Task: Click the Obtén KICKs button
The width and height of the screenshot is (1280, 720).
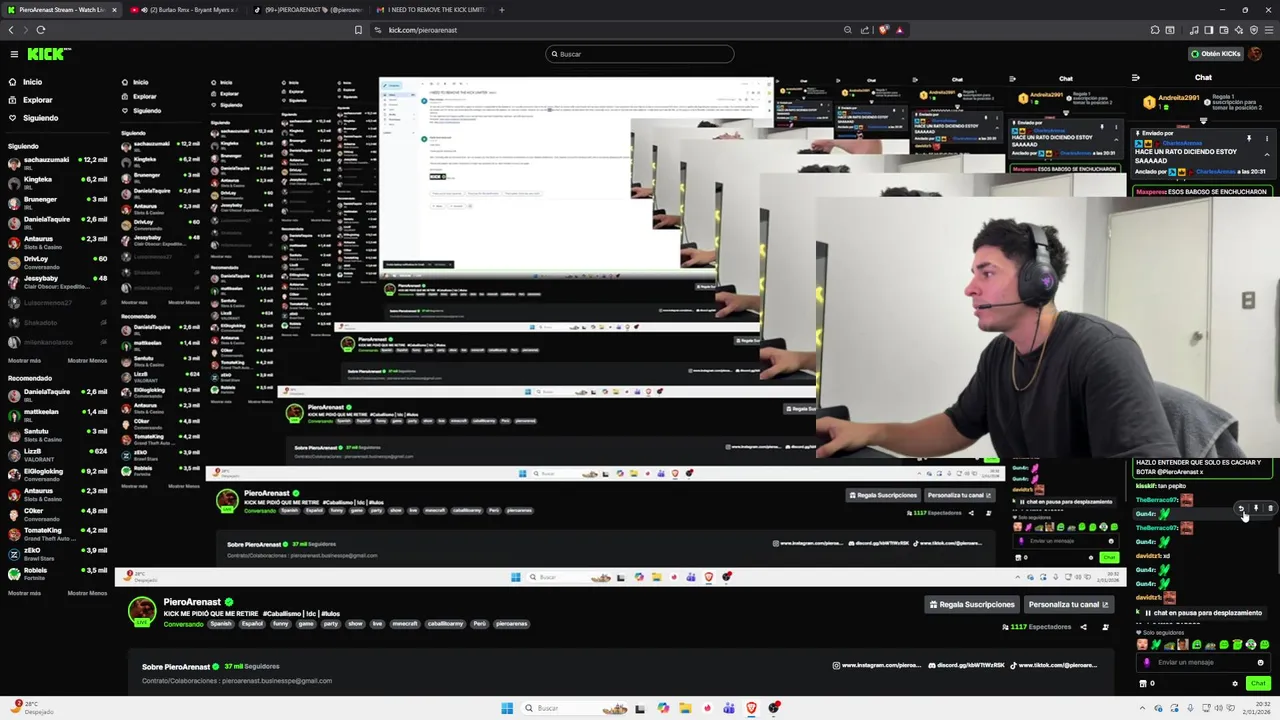Action: tap(1215, 54)
